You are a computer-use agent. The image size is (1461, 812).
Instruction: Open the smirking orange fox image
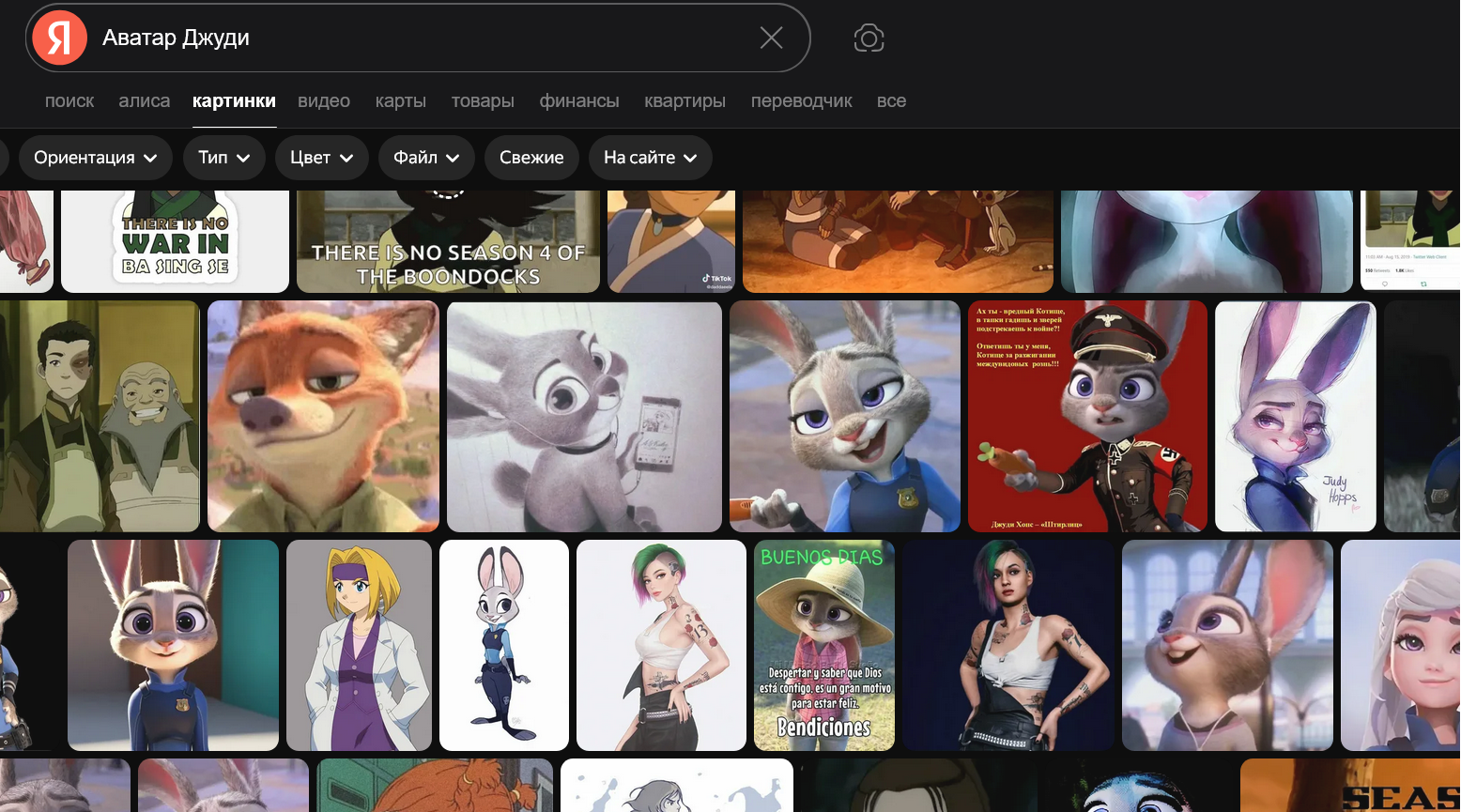(x=323, y=416)
